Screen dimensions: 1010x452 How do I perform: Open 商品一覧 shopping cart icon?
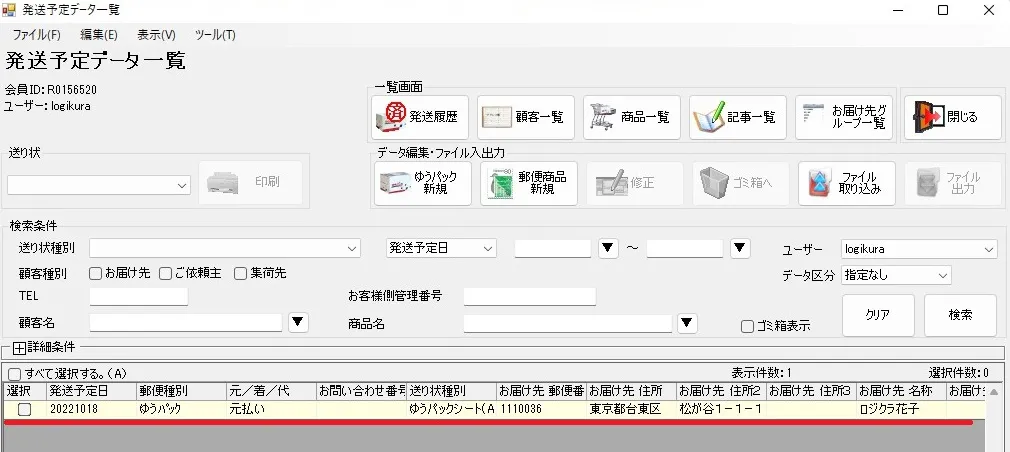click(603, 117)
